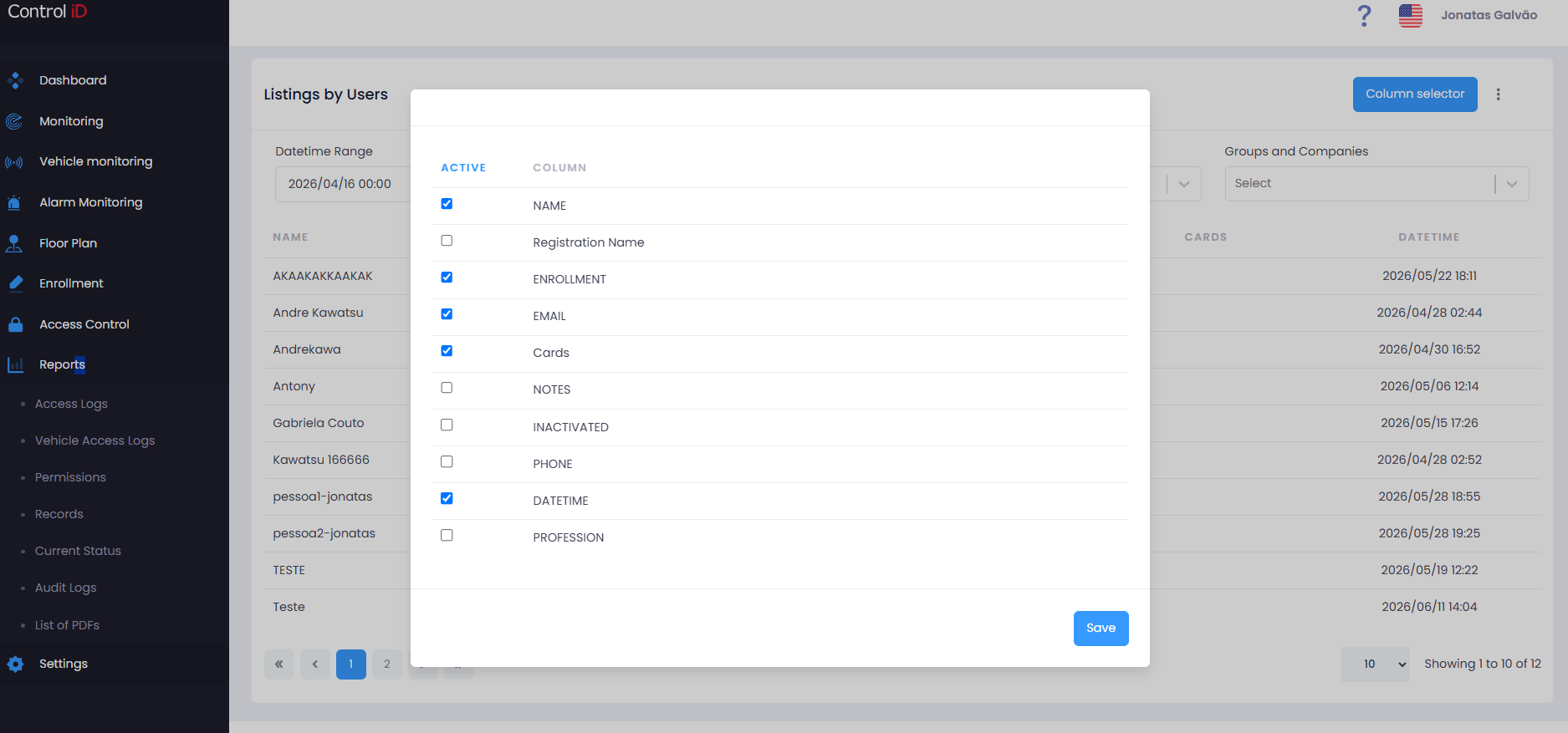Open Current Status submenu item
The height and width of the screenshot is (733, 1568).
tap(78, 551)
